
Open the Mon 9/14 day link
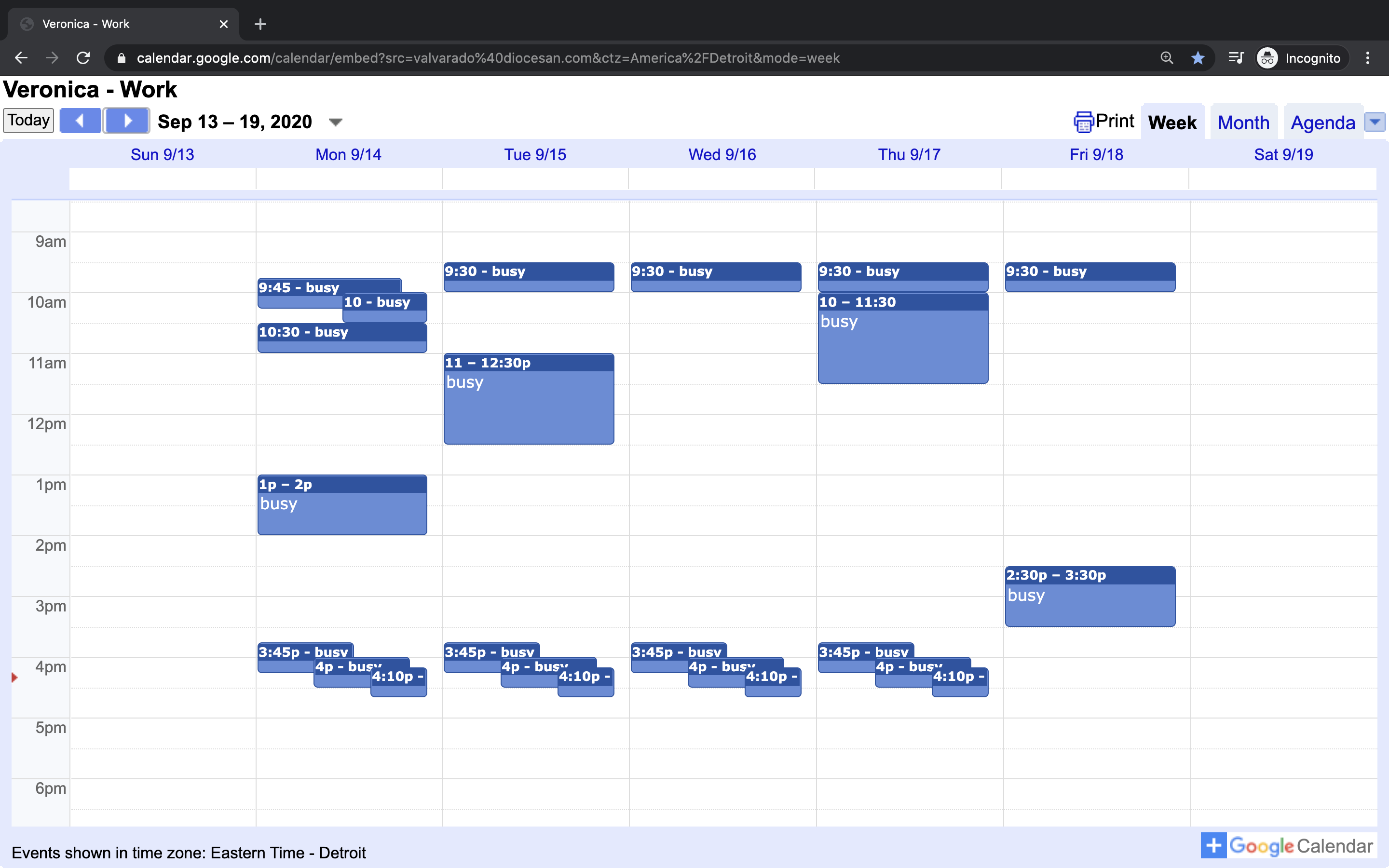point(348,154)
